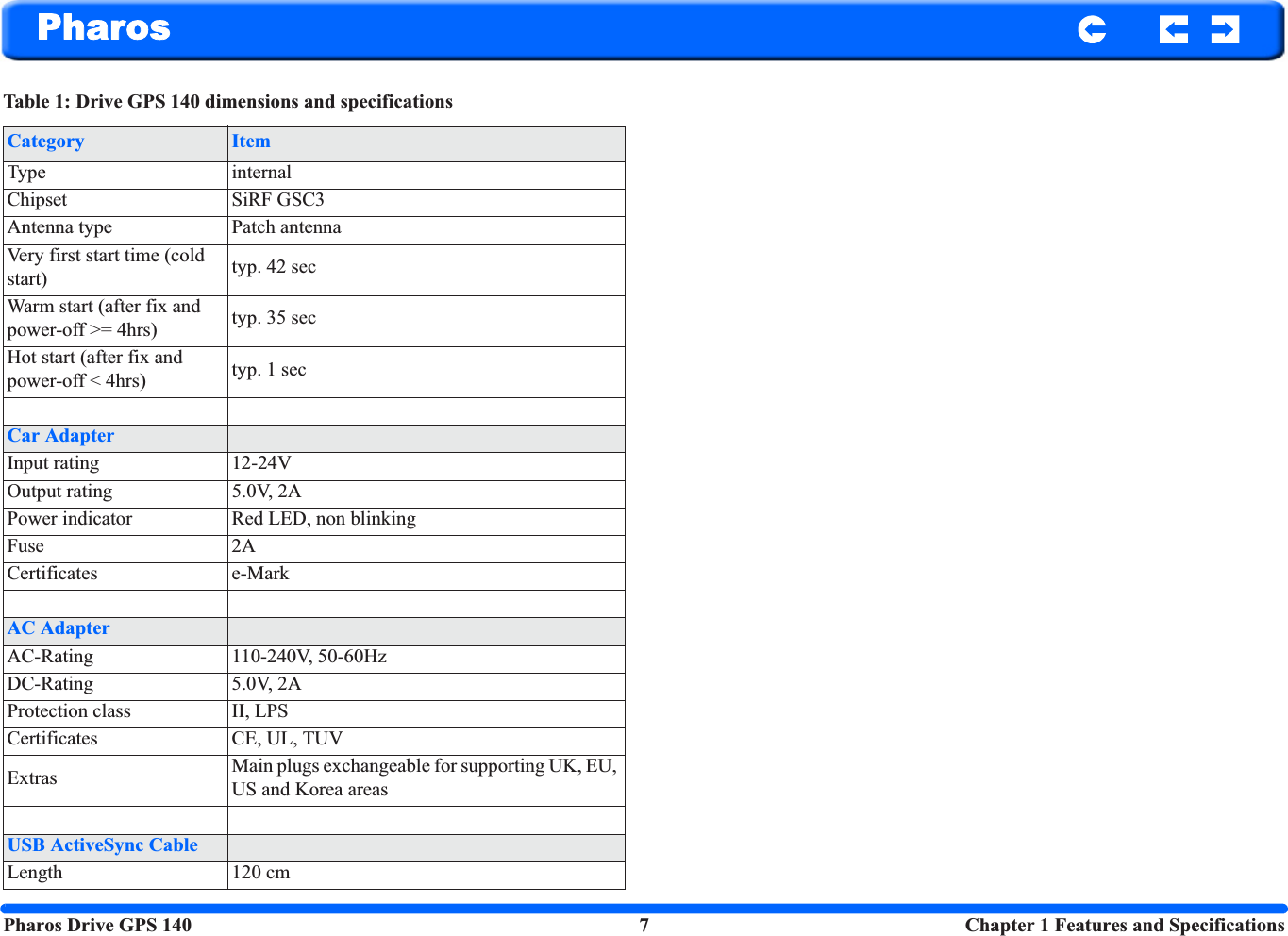This screenshot has width=1288, height=936.
Task: Click the 'Very first start time (cold start)' label
Action: (106, 267)
